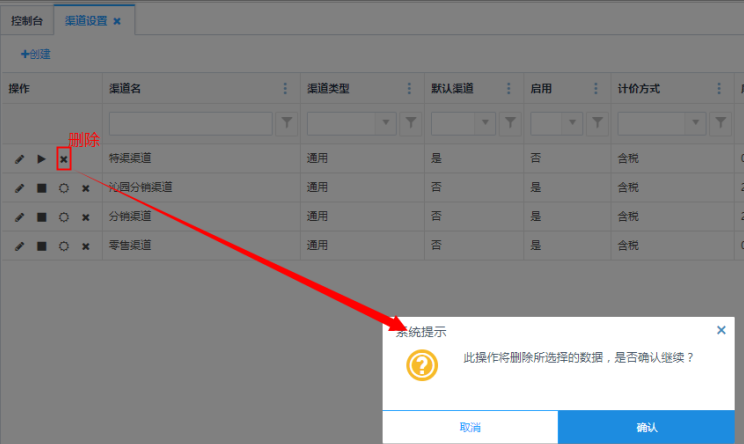Screen dimensions: 744x444
Task: Click 取消 to cancel the dialog
Action: (x=470, y=427)
